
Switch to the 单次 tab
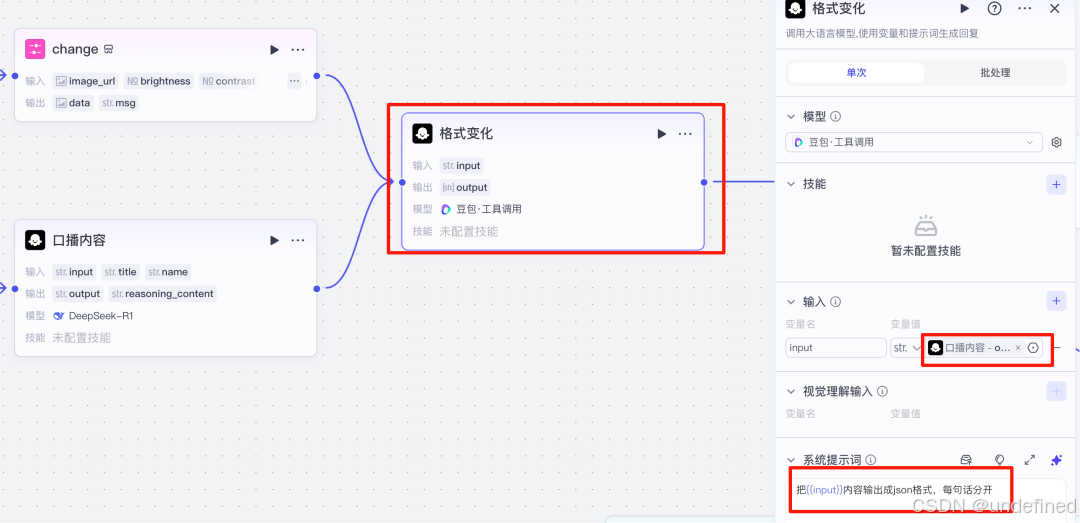pos(856,72)
